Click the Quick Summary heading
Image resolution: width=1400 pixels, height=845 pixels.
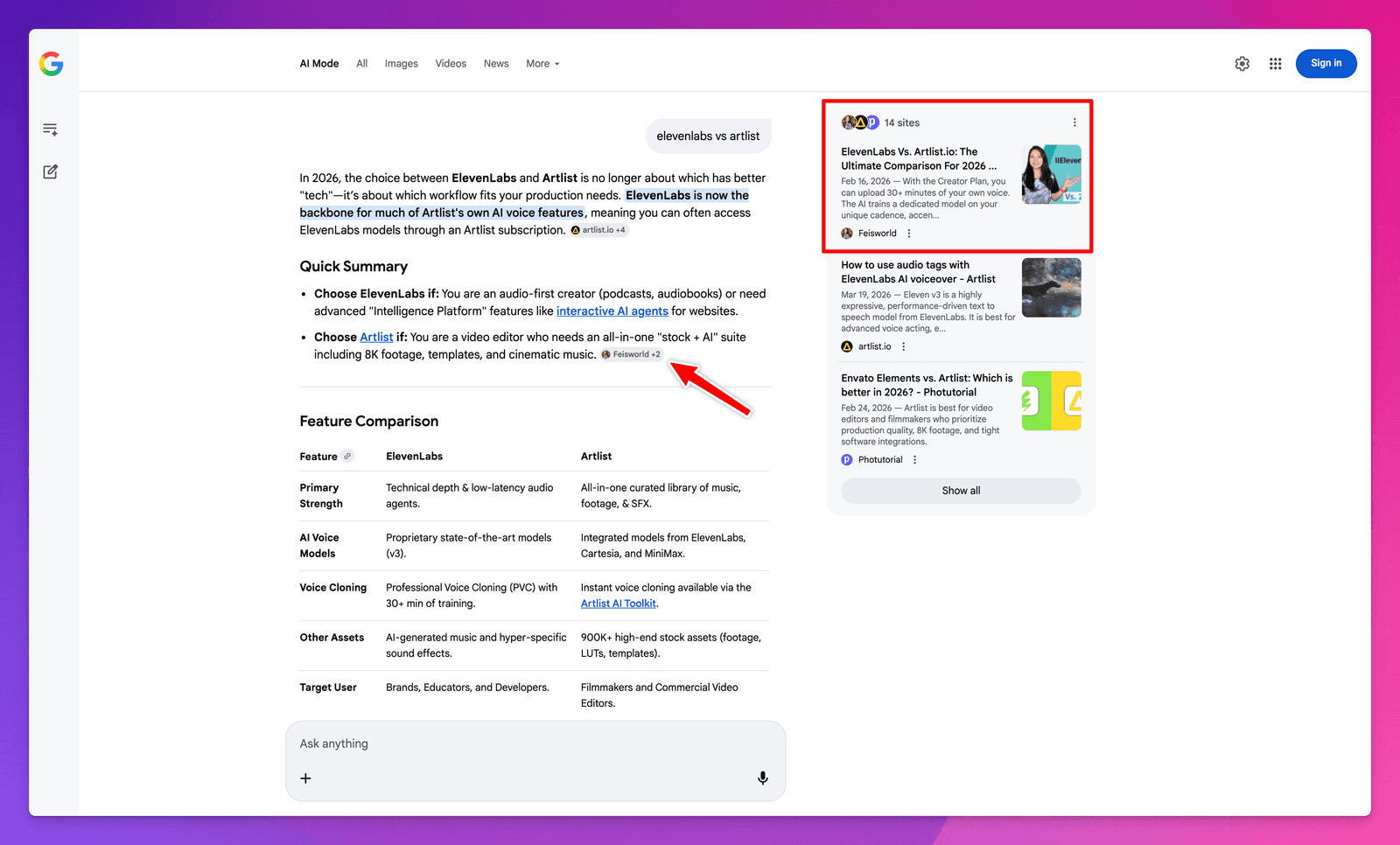click(x=353, y=267)
